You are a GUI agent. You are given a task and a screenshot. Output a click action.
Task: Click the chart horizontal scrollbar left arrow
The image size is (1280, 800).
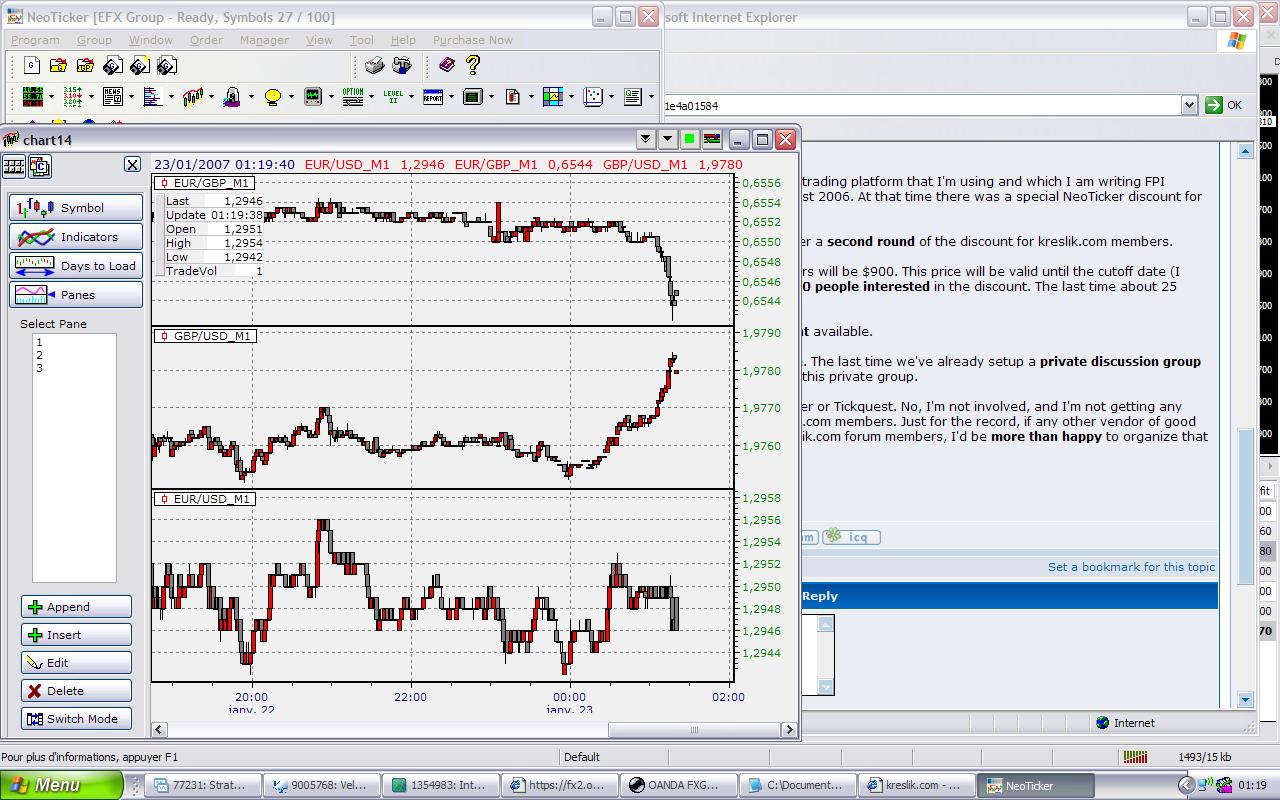(159, 730)
